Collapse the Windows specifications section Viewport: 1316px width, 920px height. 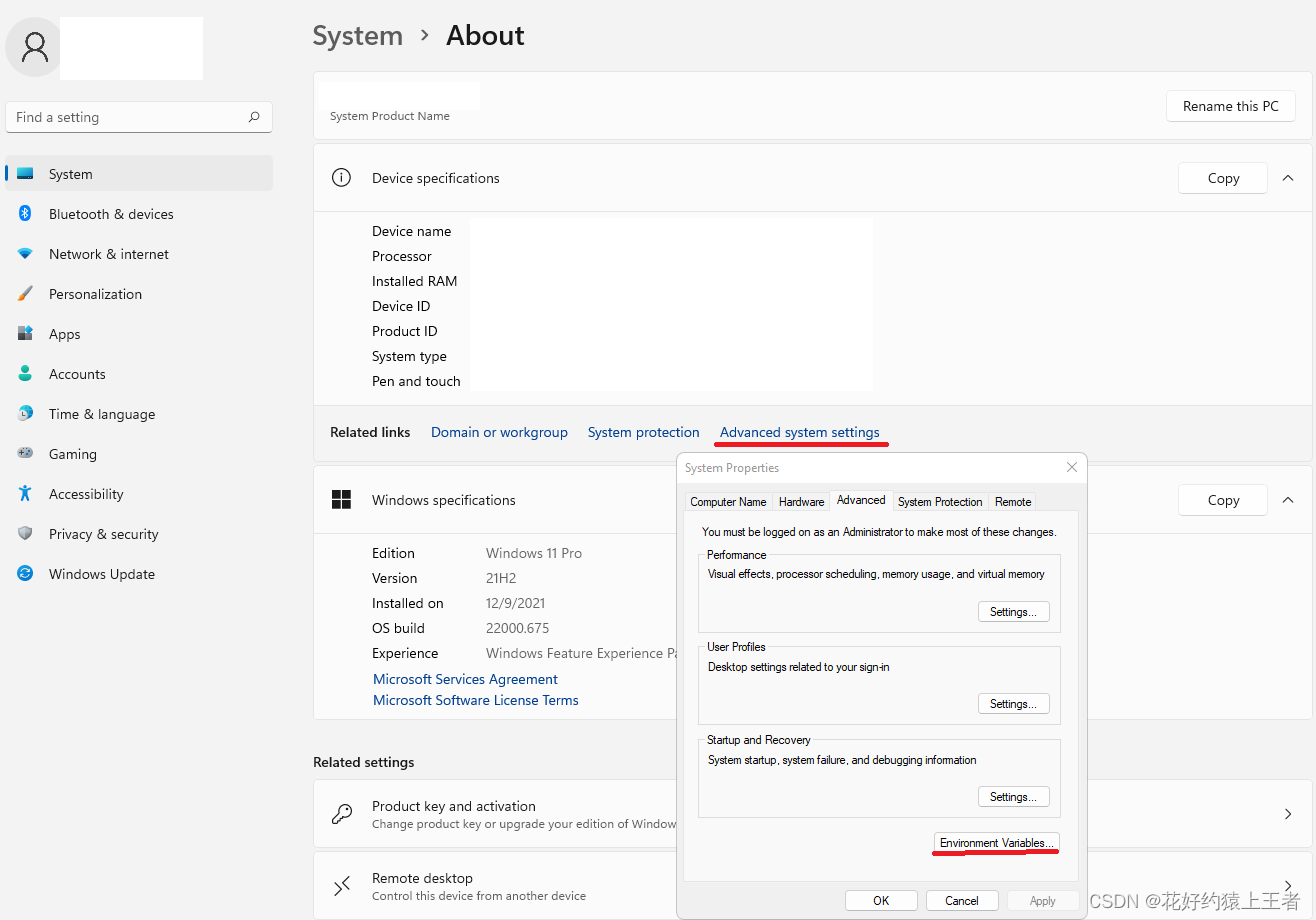click(x=1288, y=500)
